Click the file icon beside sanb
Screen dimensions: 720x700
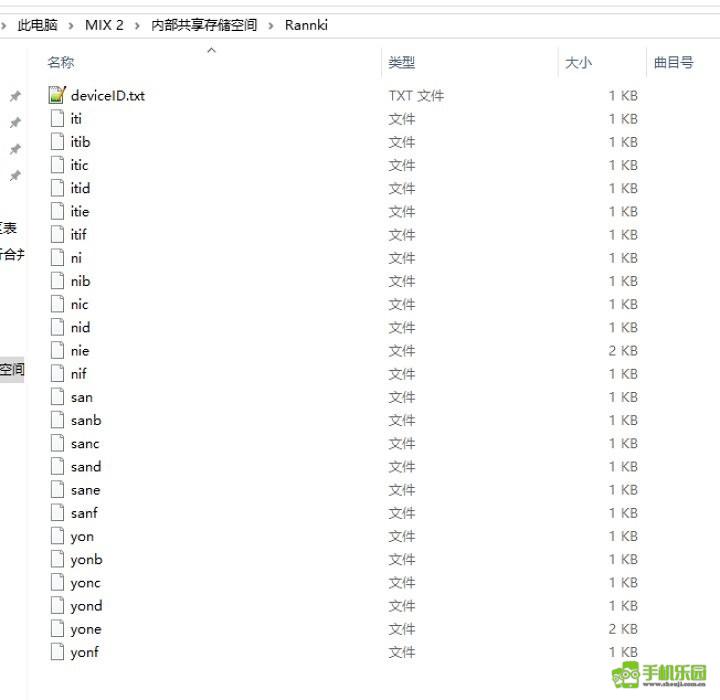[56, 421]
